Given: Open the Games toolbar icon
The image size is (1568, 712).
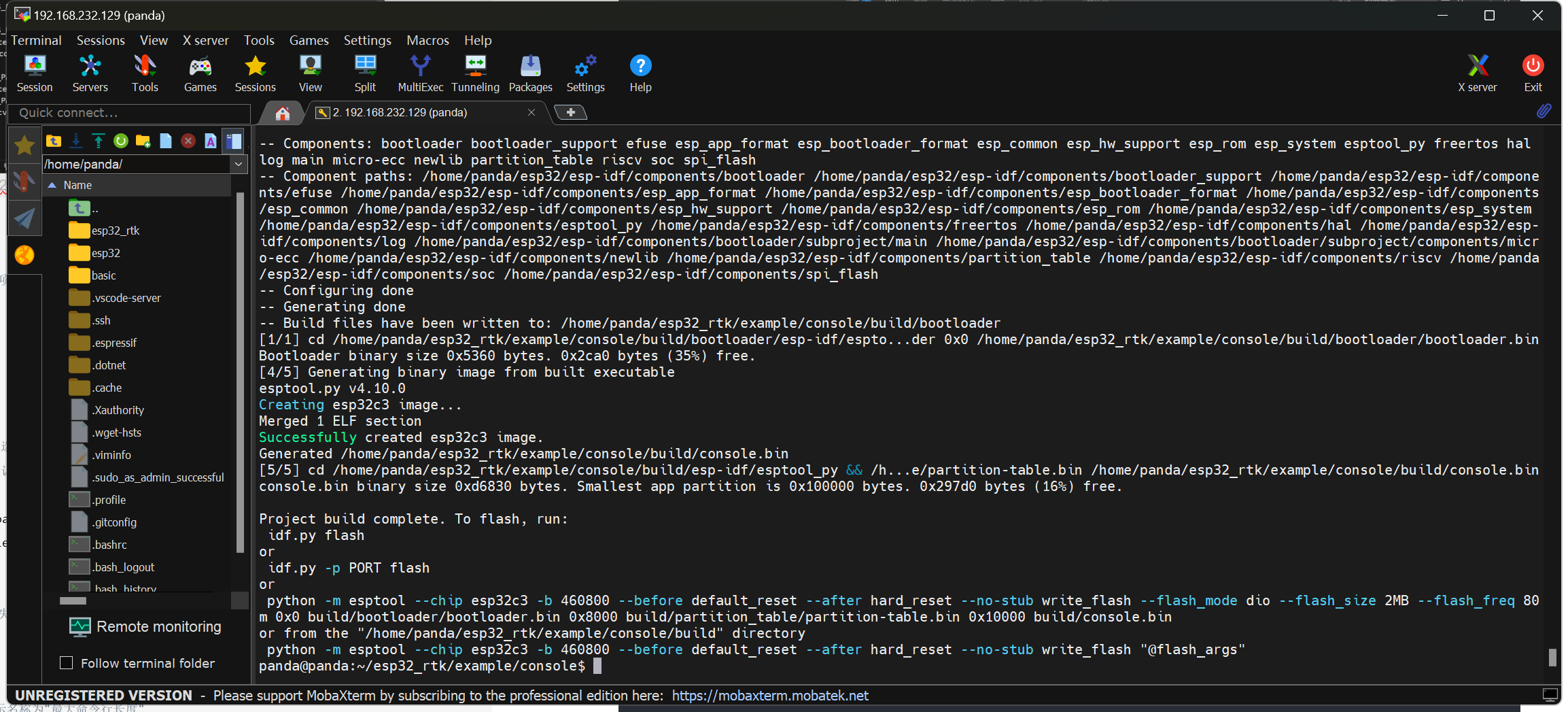Looking at the screenshot, I should pyautogui.click(x=200, y=73).
